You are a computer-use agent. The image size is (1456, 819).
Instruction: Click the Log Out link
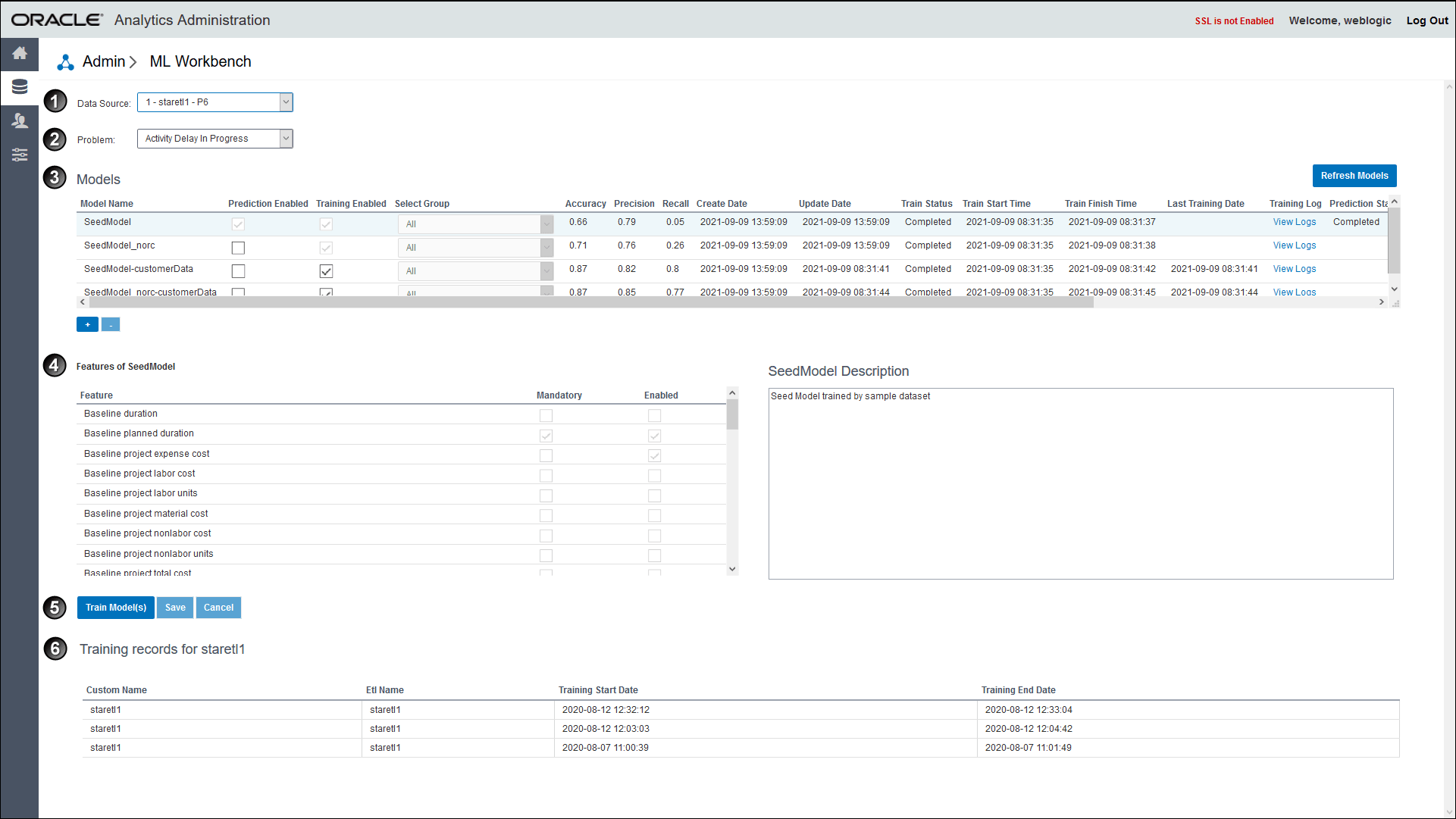click(x=1427, y=20)
